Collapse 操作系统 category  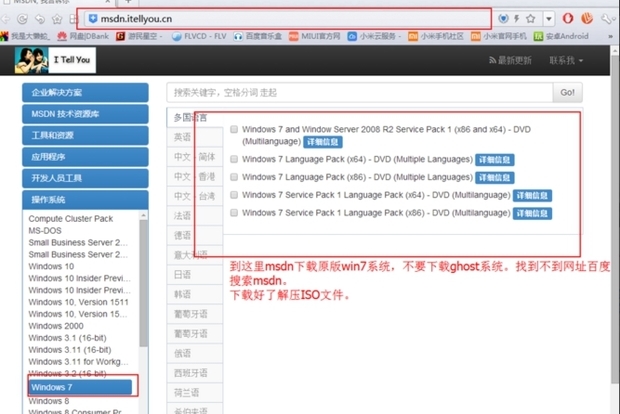(85, 200)
